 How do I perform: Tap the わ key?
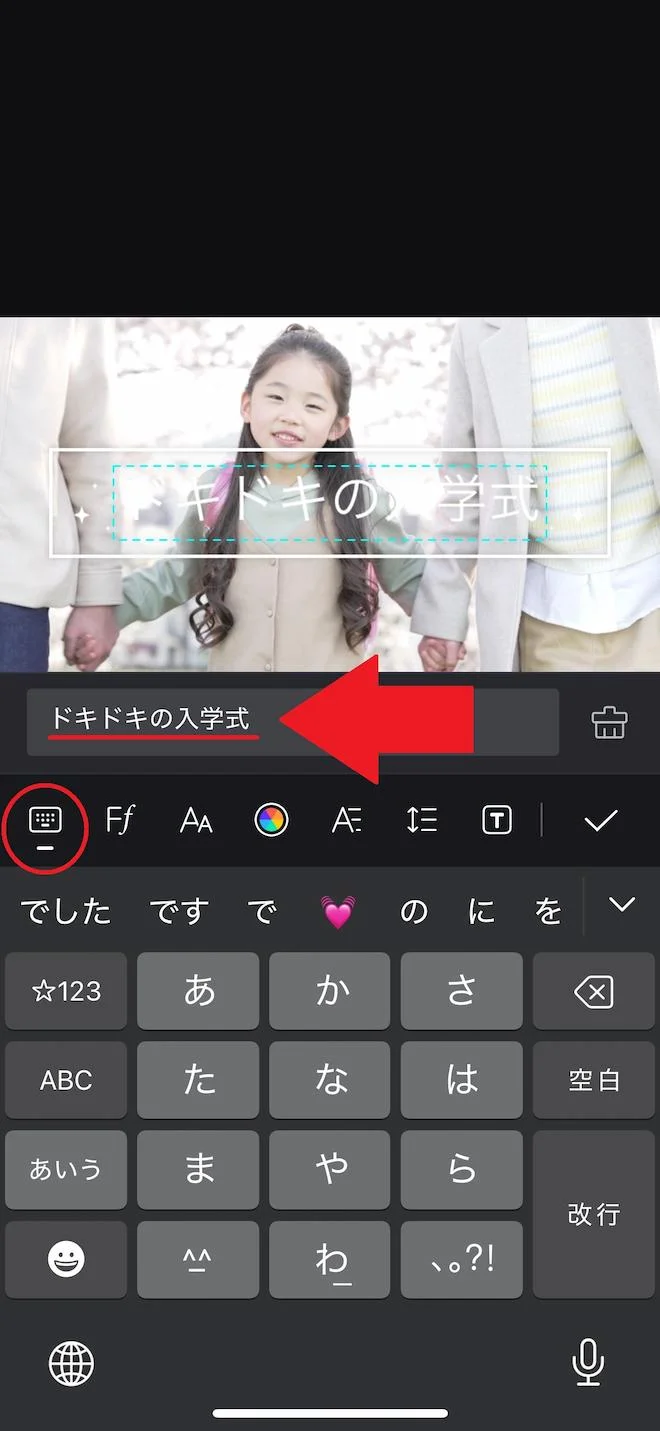(330, 1260)
